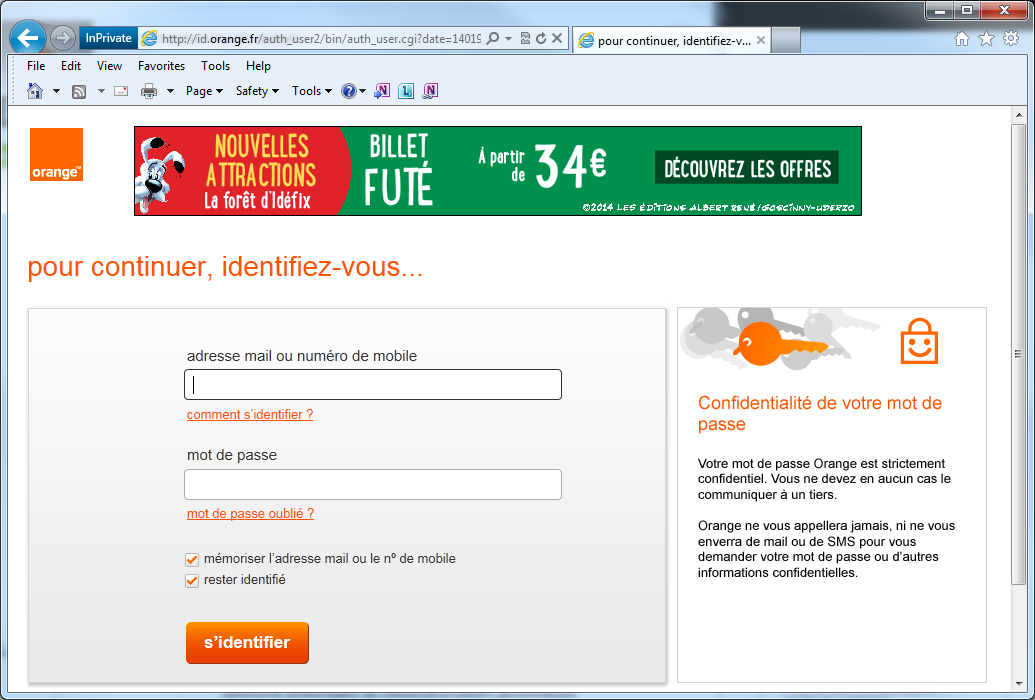Click the orange smiley padlock icon

tap(919, 341)
